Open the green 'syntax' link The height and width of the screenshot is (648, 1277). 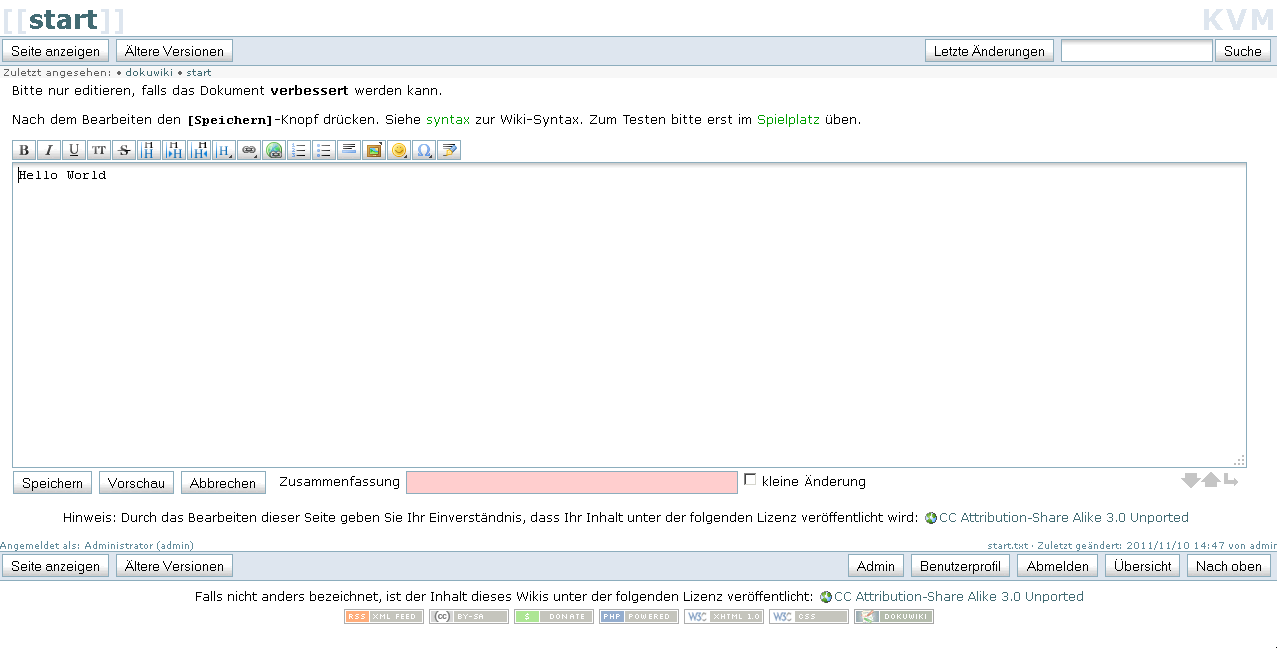click(x=447, y=119)
